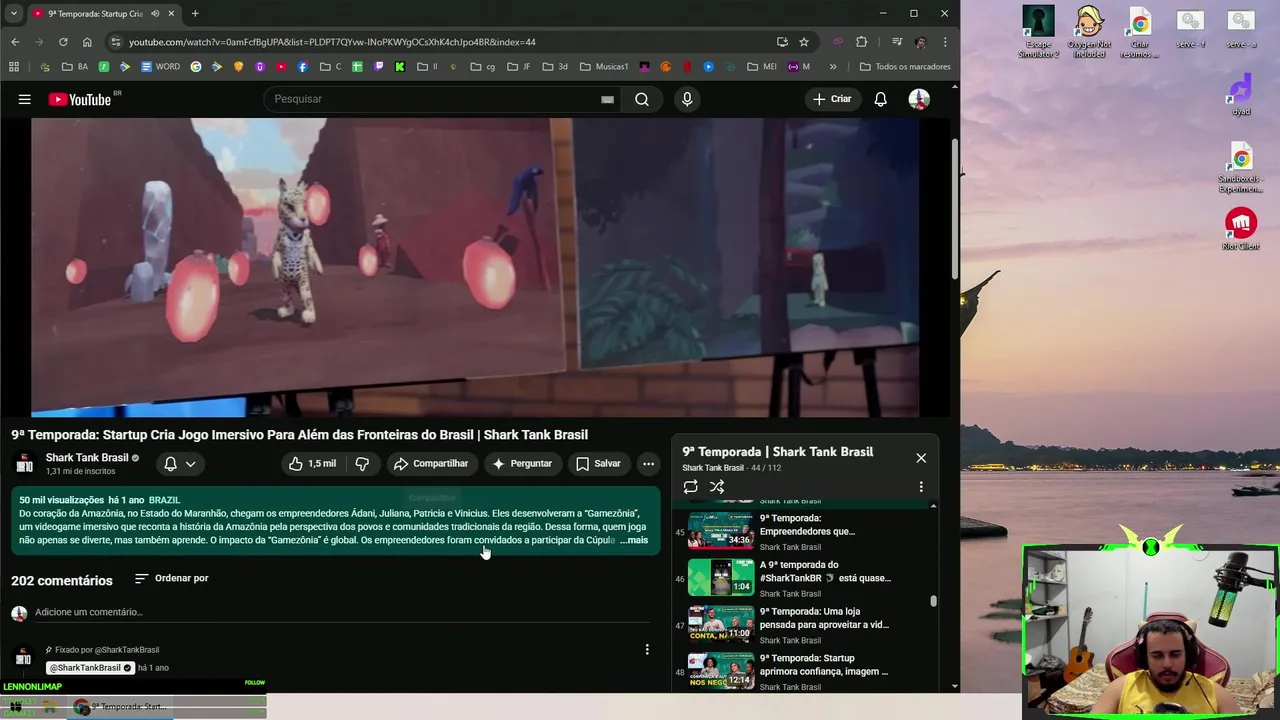Open the WORD bookmark
The image size is (1280, 720).
point(160,67)
